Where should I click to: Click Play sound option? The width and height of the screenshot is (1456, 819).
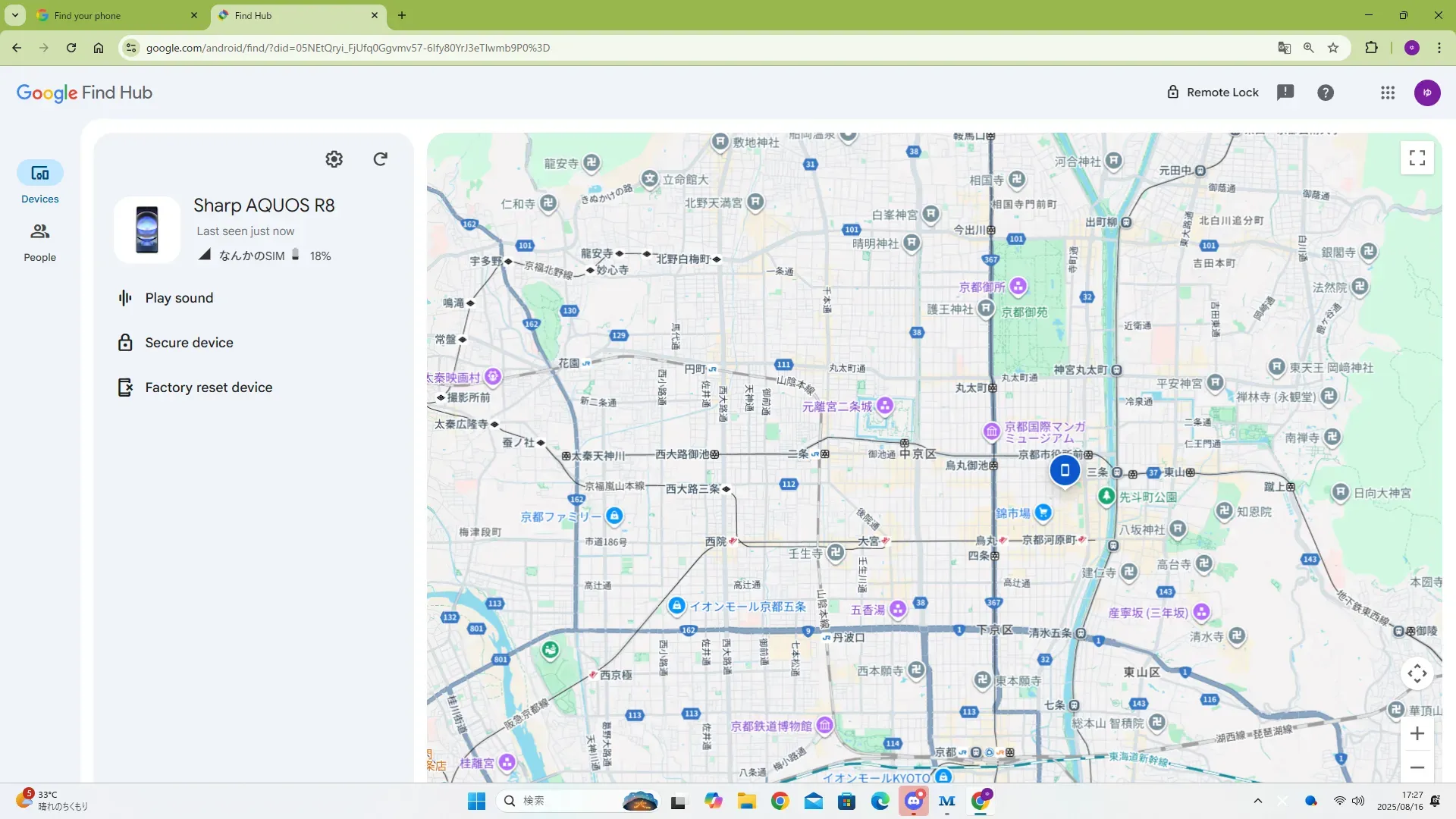point(179,298)
